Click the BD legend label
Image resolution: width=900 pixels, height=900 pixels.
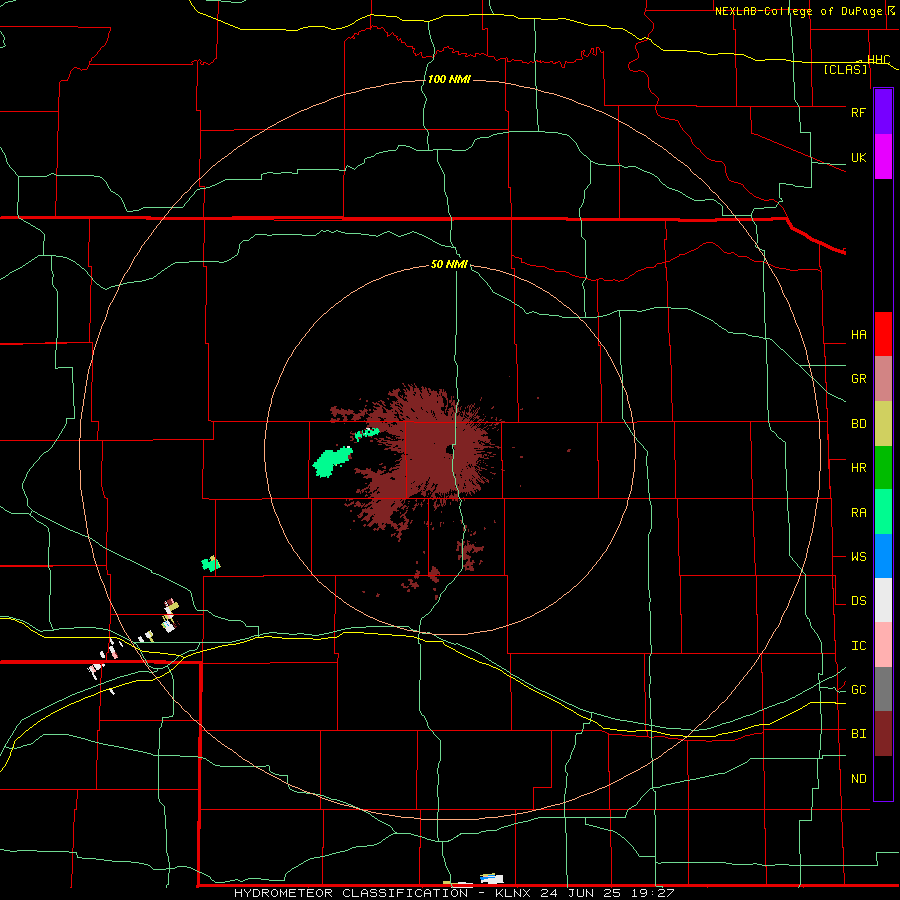coord(859,424)
